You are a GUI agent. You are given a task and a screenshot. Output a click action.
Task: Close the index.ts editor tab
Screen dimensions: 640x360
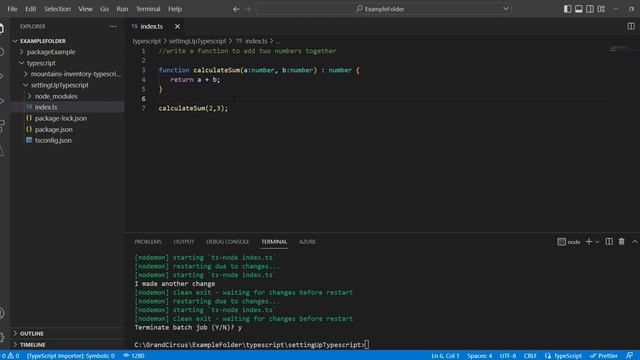coord(177,27)
